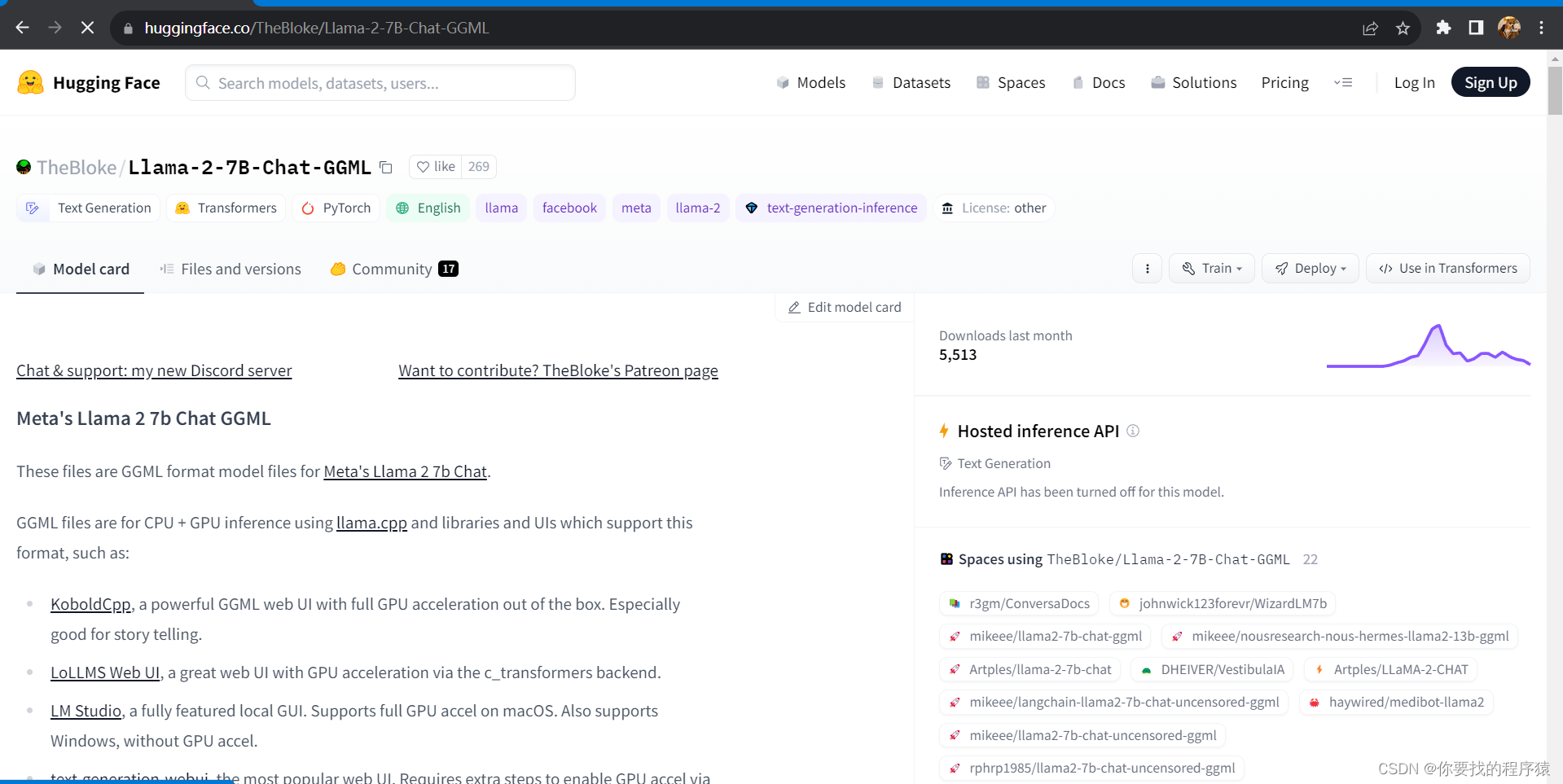Open the three-dot model options menu

[x=1148, y=269]
